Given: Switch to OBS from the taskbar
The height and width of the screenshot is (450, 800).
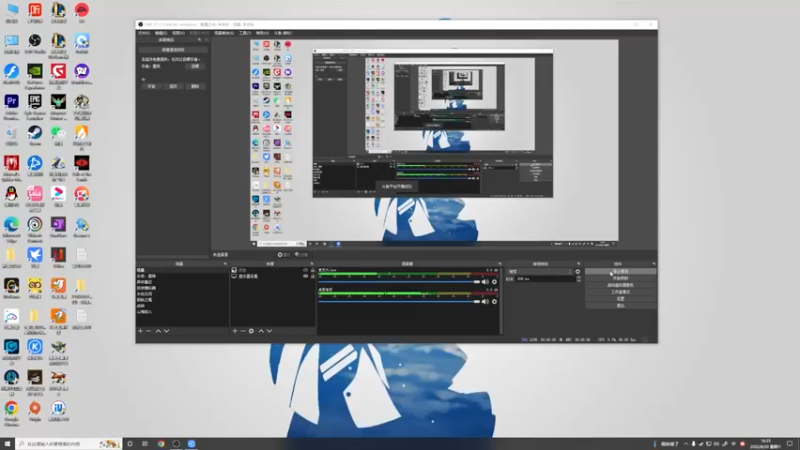Looking at the screenshot, I should (x=176, y=444).
